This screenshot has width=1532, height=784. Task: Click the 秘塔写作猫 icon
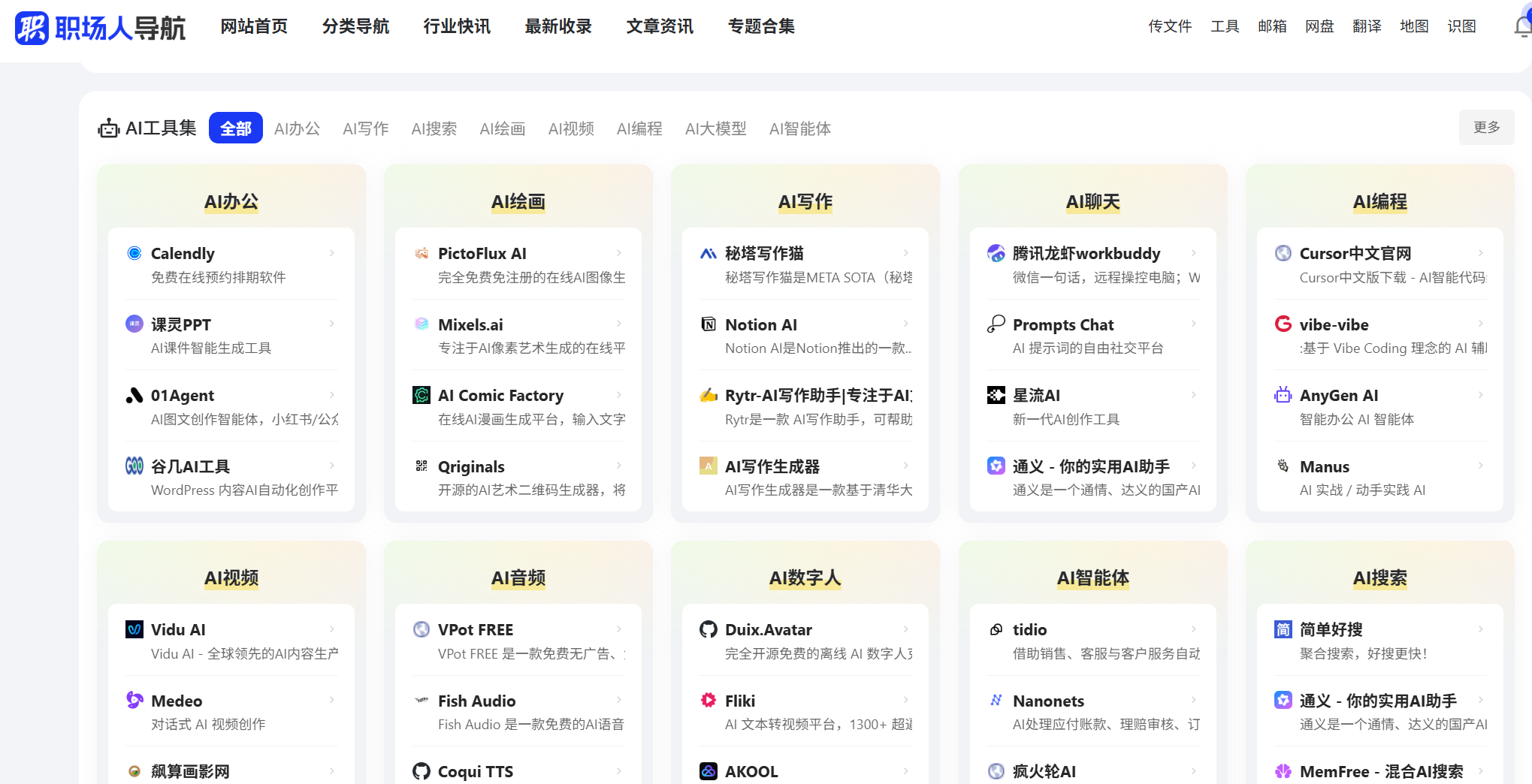point(709,253)
